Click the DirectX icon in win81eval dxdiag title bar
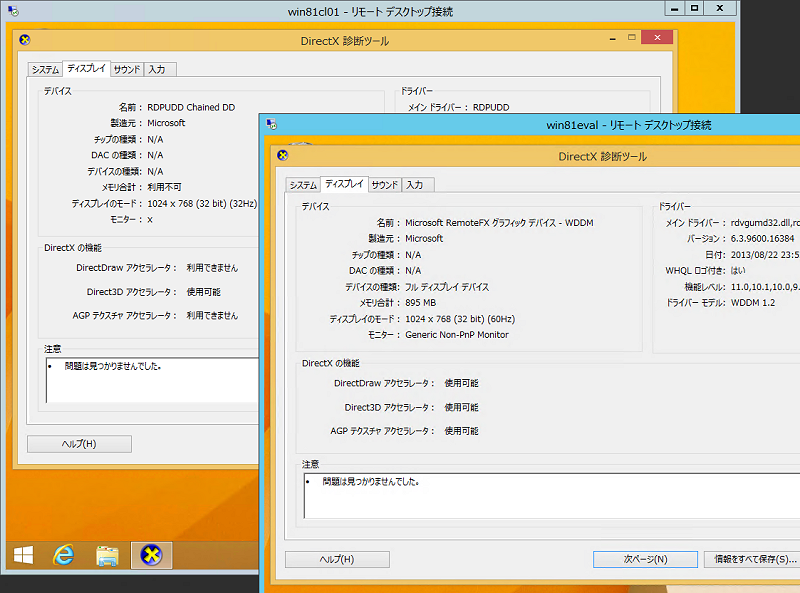Image resolution: width=800 pixels, height=593 pixels. [x=283, y=155]
